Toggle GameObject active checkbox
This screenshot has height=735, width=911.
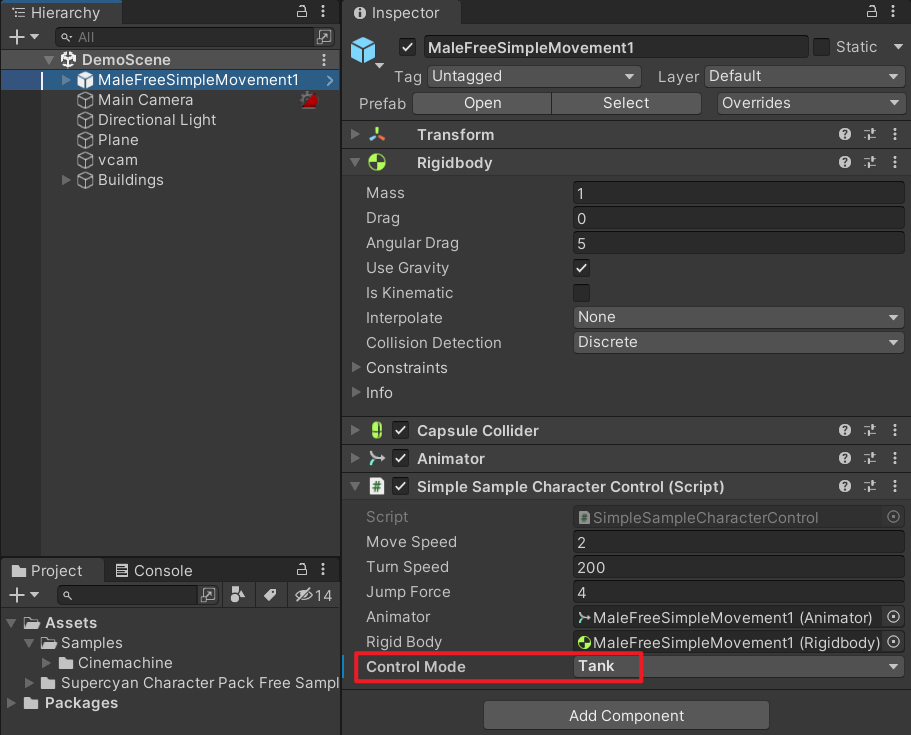408,47
